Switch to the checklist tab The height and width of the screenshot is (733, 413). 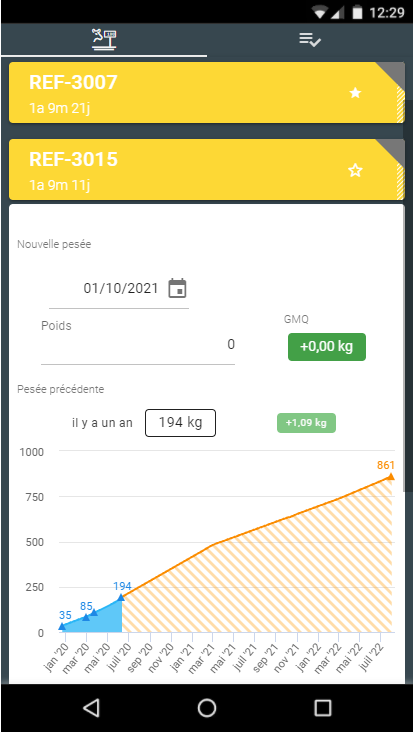click(x=310, y=40)
